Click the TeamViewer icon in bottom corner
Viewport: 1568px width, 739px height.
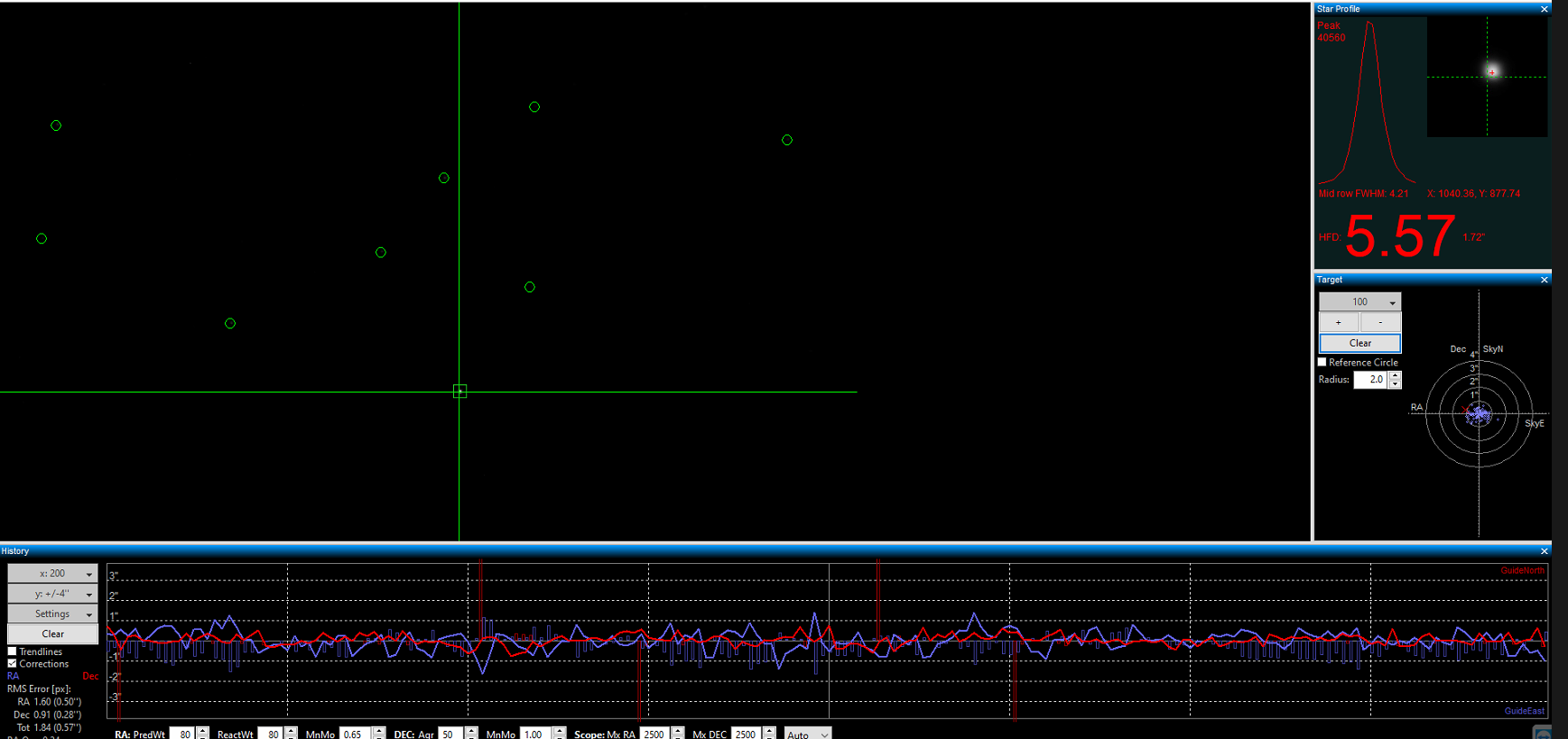pyautogui.click(x=1543, y=733)
